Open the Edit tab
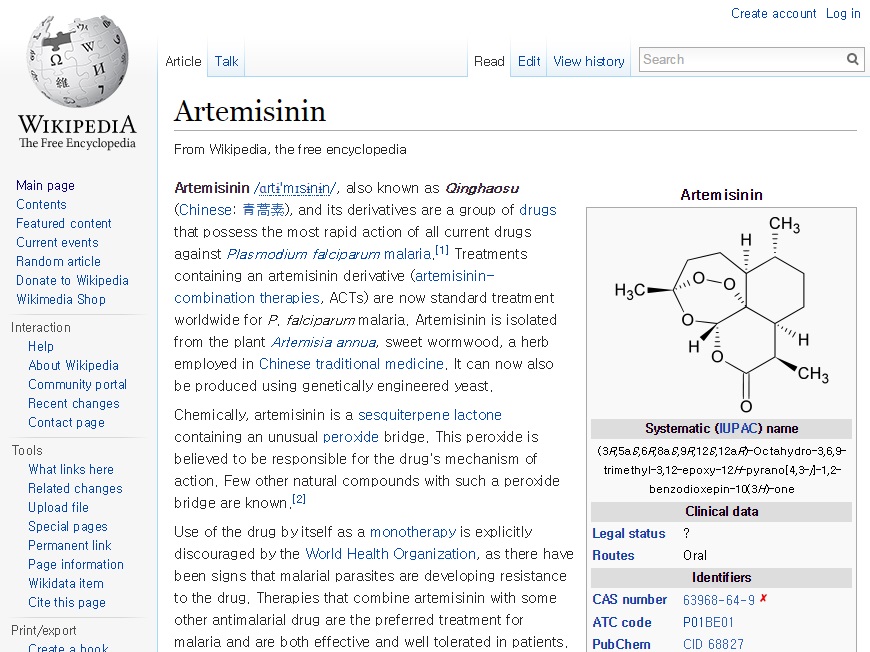This screenshot has width=870, height=652. pyautogui.click(x=529, y=61)
